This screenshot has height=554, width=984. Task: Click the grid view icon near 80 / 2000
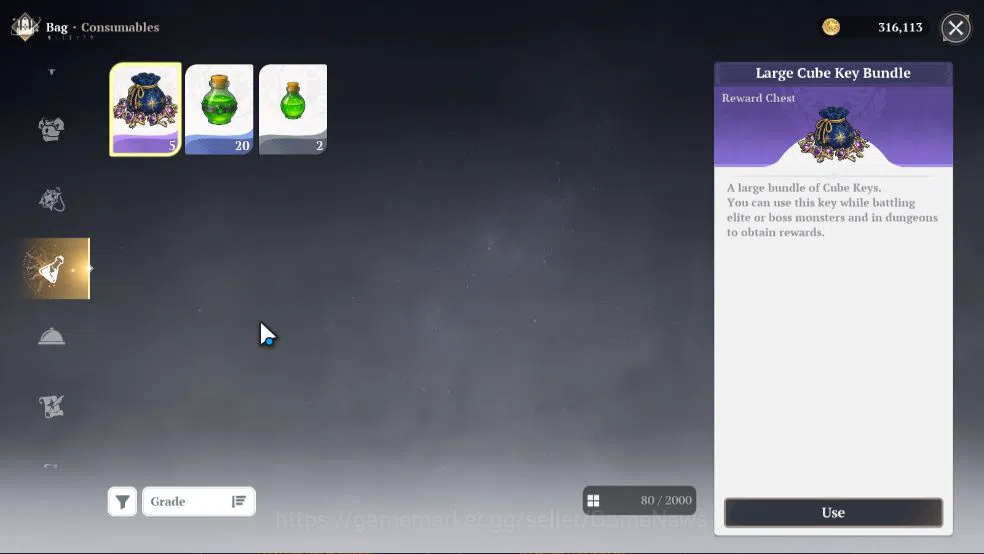pyautogui.click(x=593, y=501)
